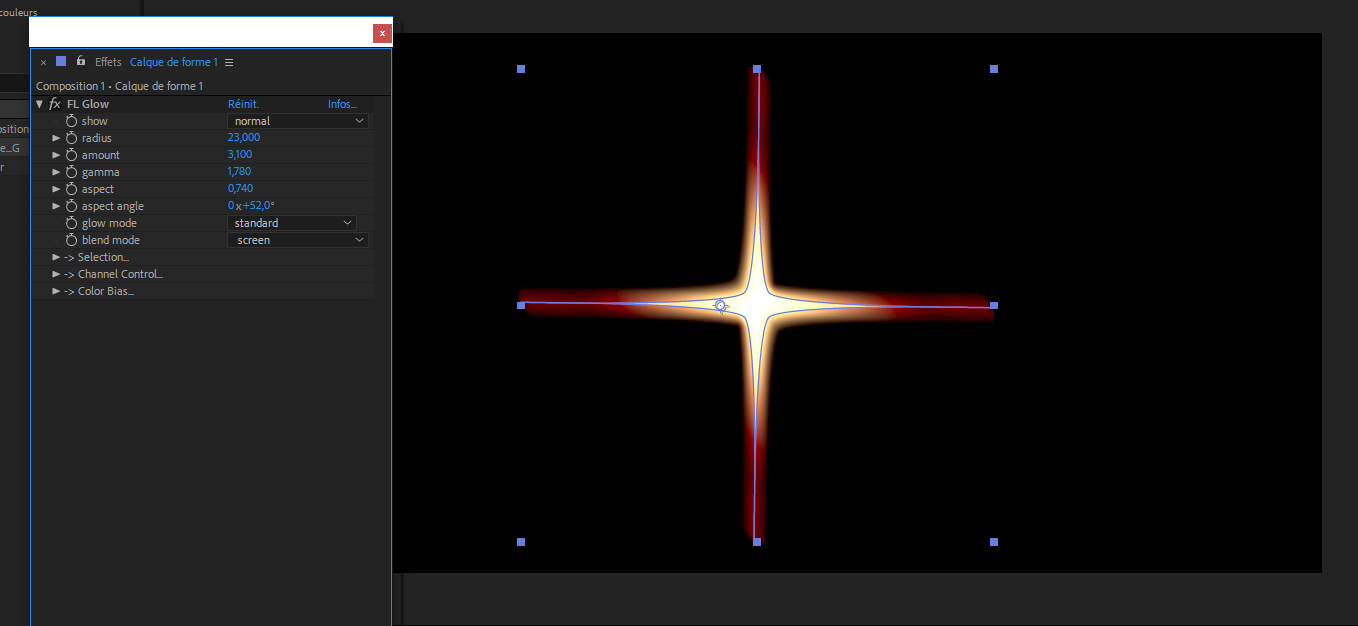This screenshot has width=1358, height=626.
Task: Toggle stopwatch for the blend mode property
Action: 71,240
